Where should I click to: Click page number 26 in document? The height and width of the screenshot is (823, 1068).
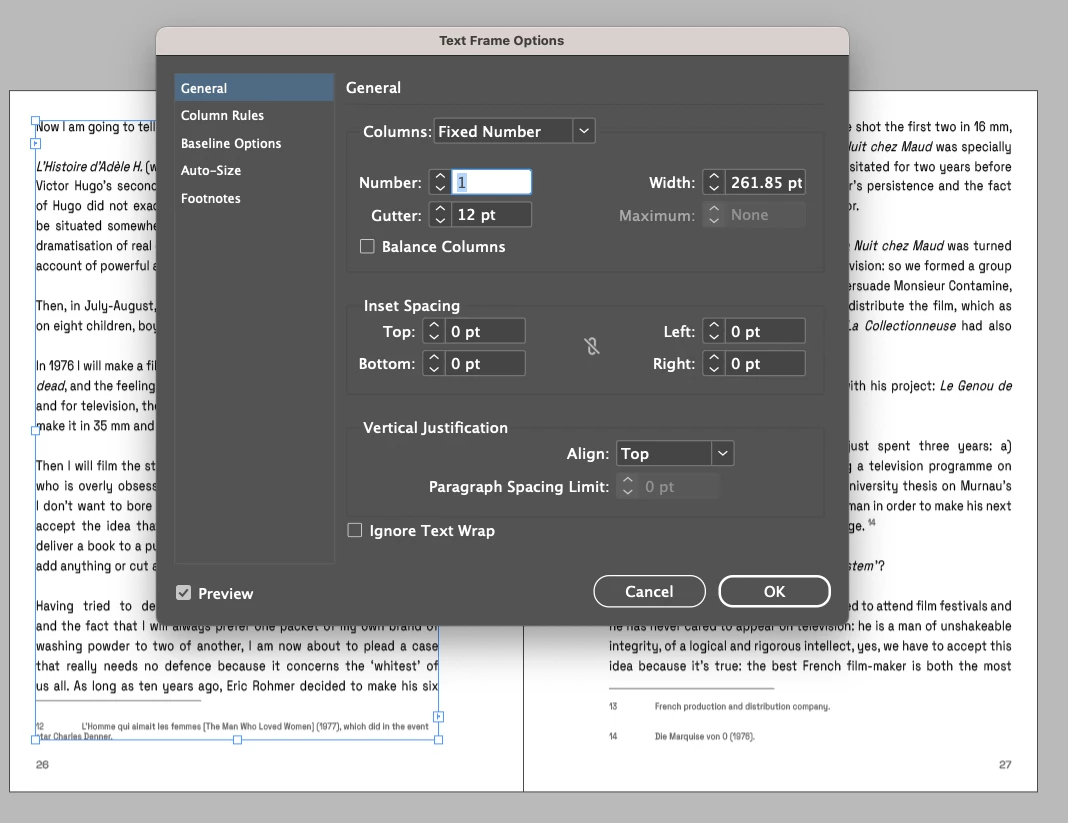coord(42,764)
